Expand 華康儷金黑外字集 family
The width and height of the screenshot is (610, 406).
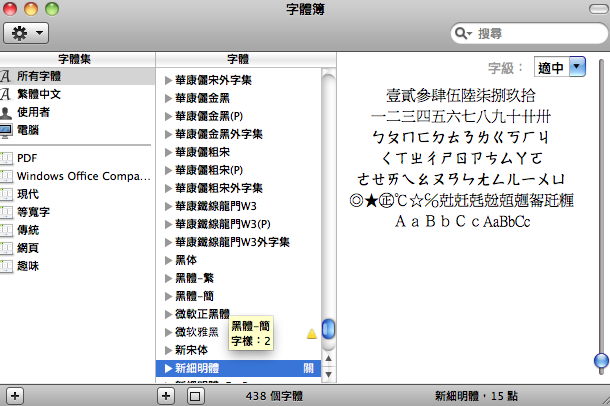[x=168, y=135]
